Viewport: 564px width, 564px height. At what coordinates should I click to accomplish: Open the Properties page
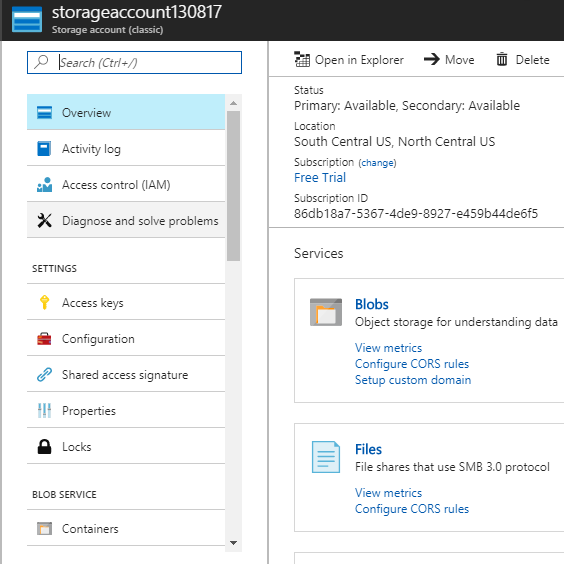point(126,410)
